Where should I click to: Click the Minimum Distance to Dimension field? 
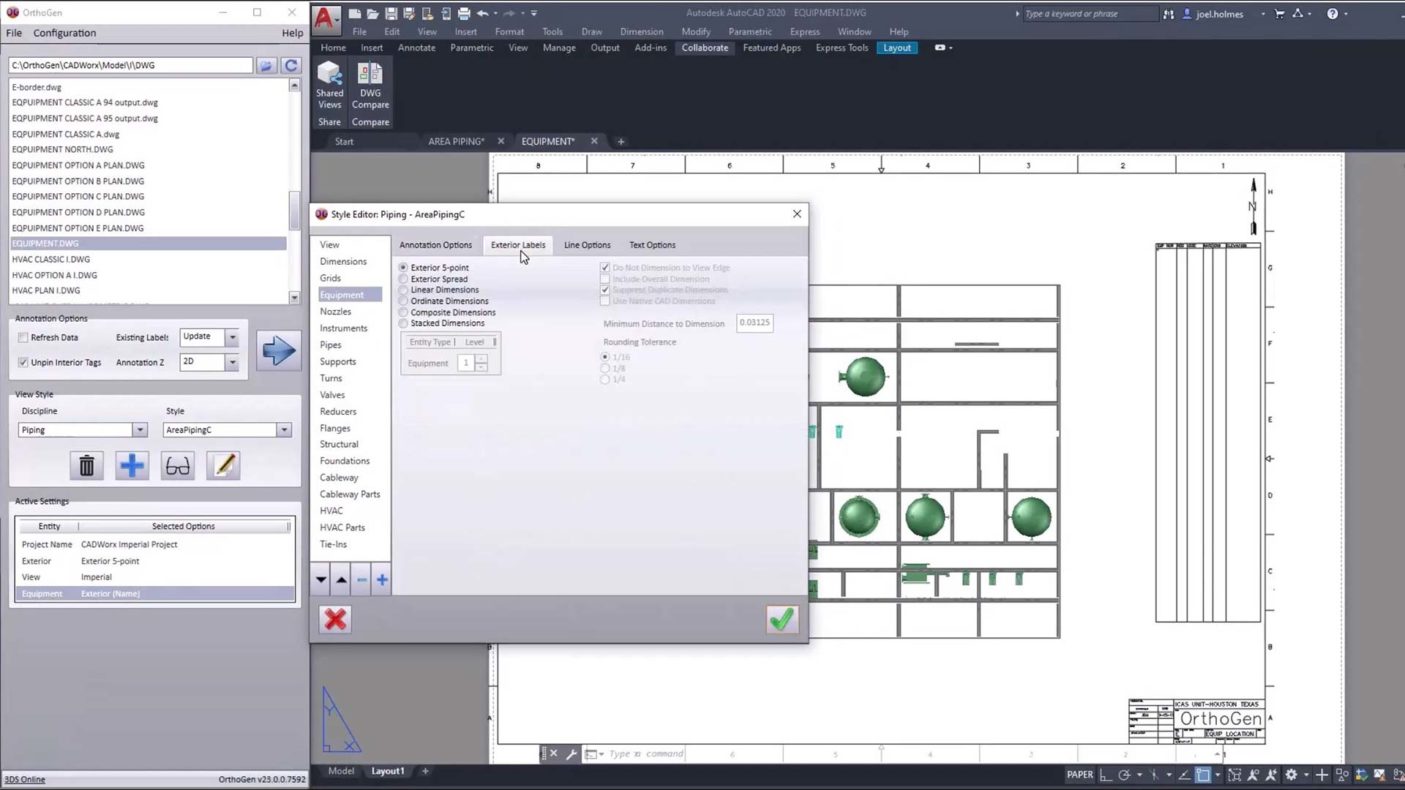tap(755, 323)
